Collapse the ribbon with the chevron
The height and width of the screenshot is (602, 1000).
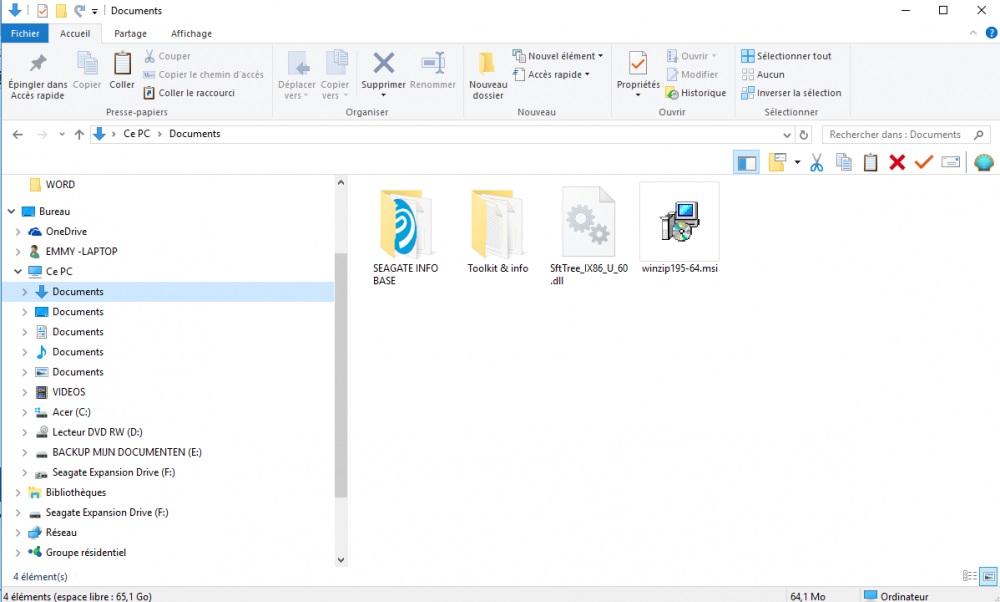(x=973, y=33)
